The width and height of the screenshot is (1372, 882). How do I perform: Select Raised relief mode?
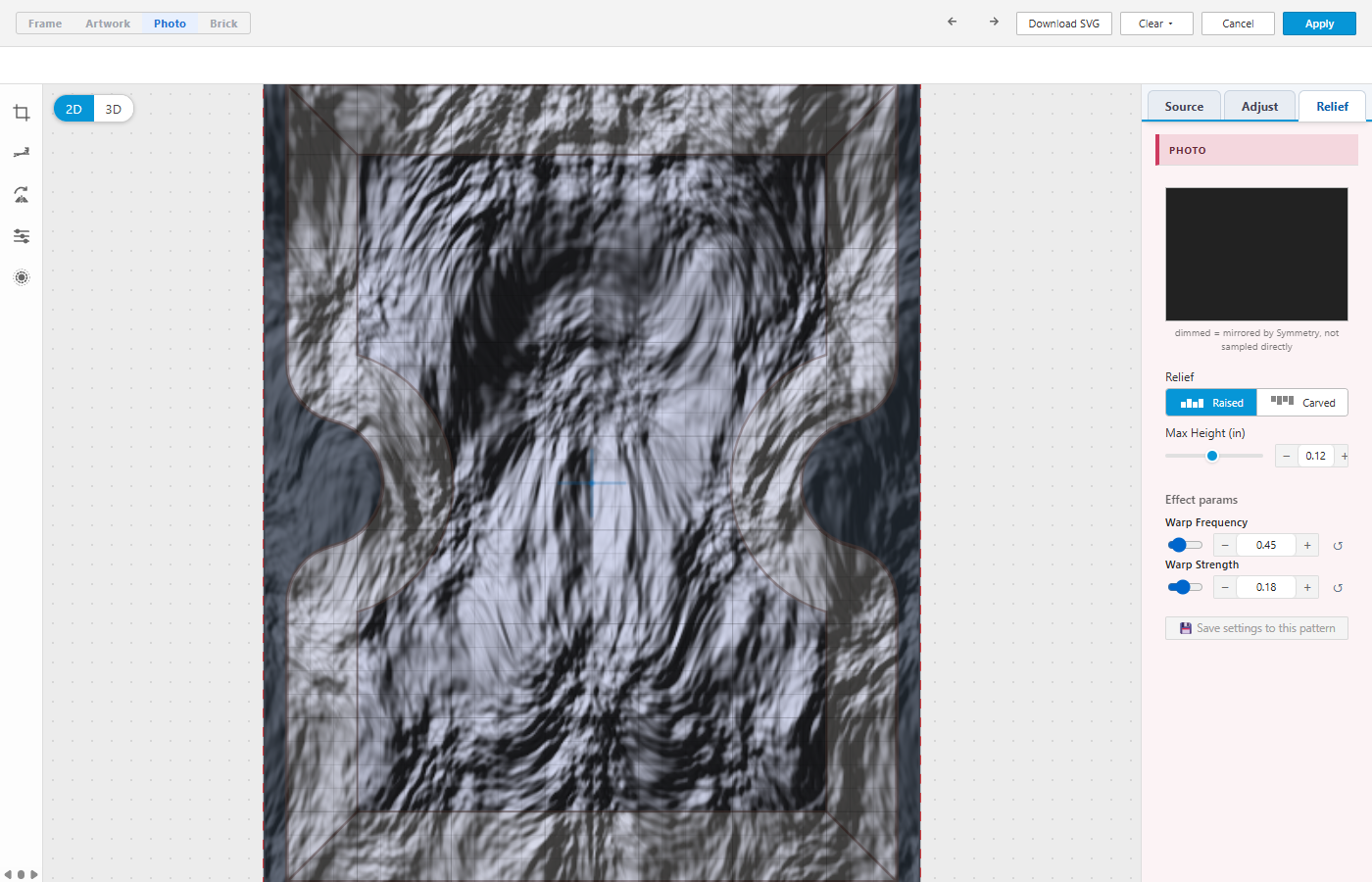(1211, 403)
